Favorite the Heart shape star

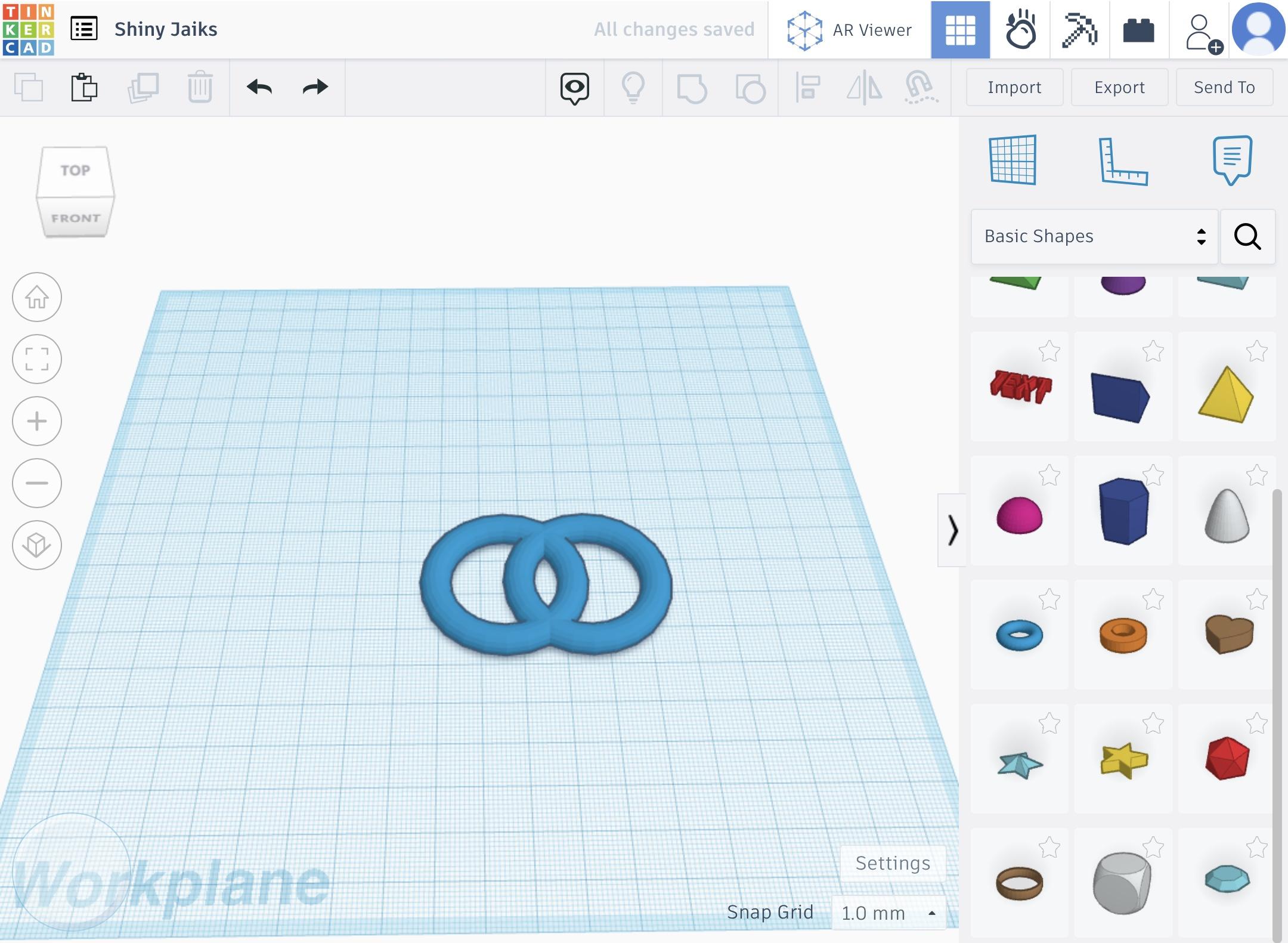pyautogui.click(x=1257, y=599)
